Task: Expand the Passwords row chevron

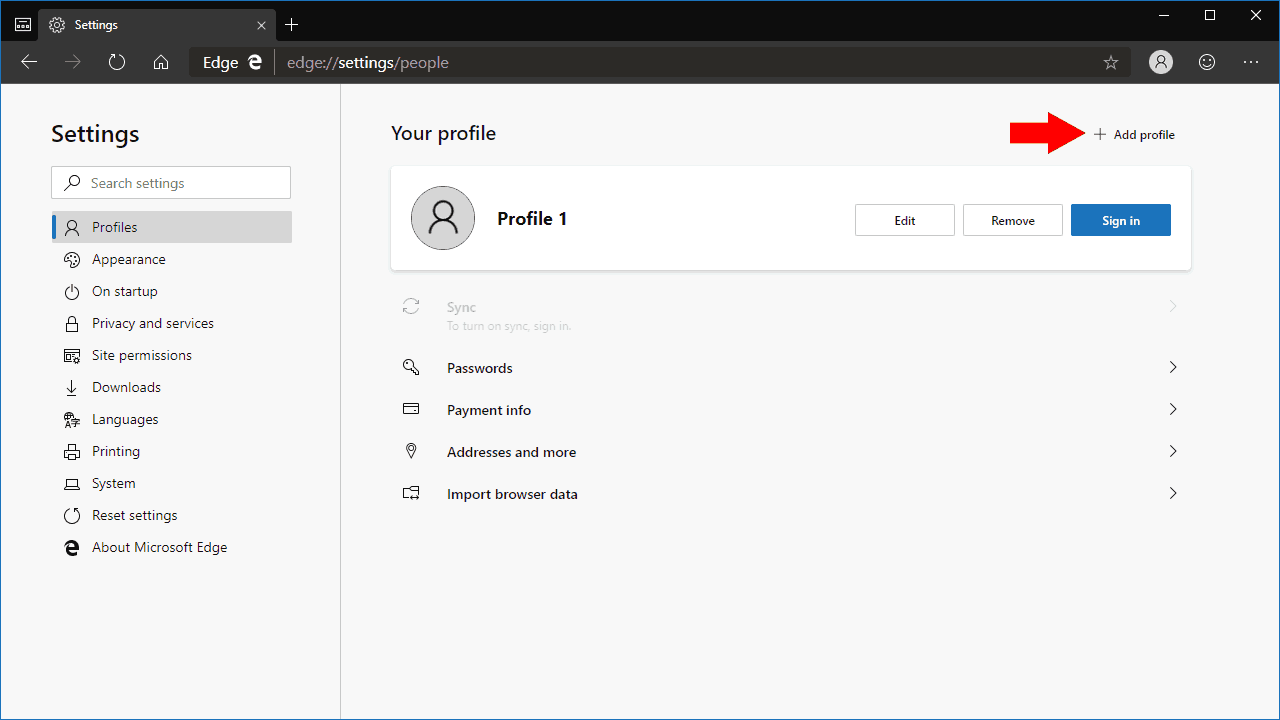Action: click(1173, 367)
